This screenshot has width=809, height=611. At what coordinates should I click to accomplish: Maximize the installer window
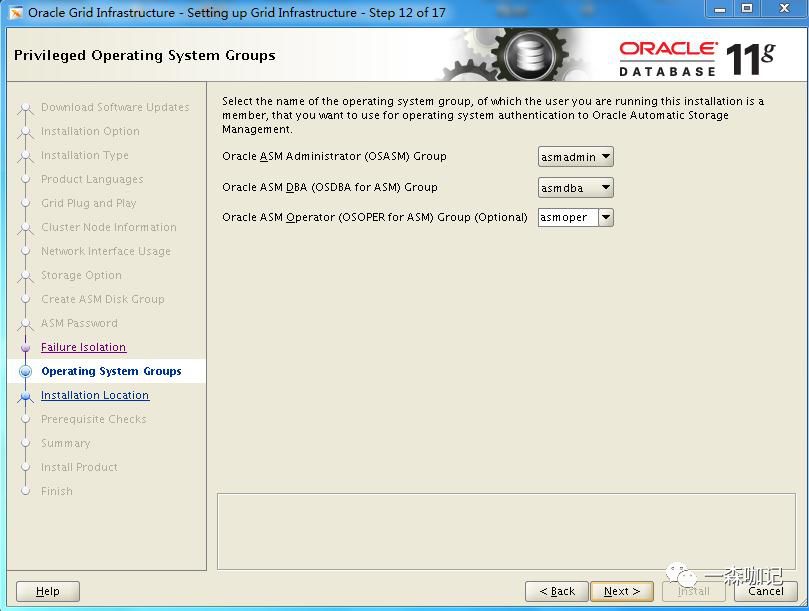pos(747,9)
